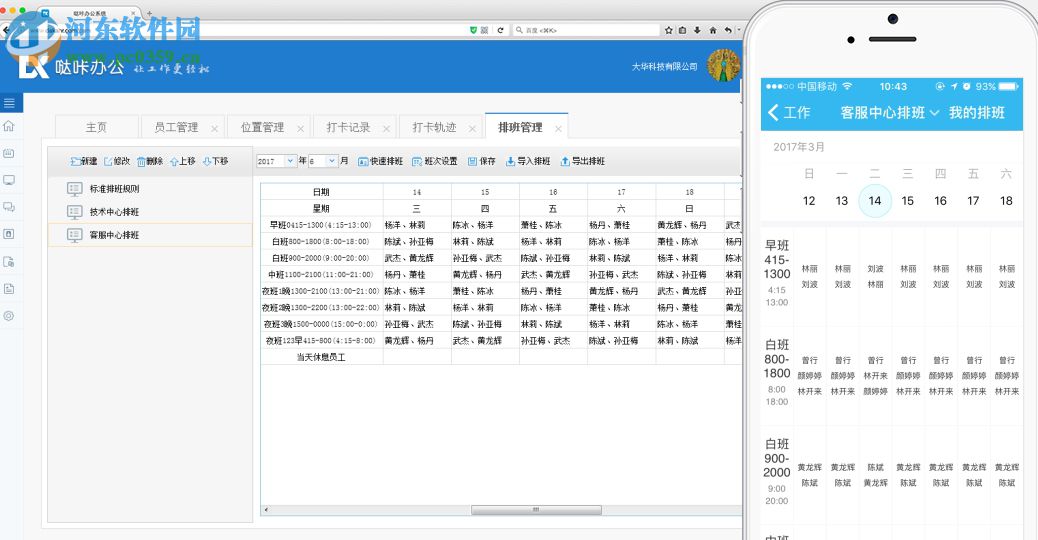Click browser home icon
The height and width of the screenshot is (540, 1038).
click(x=713, y=30)
